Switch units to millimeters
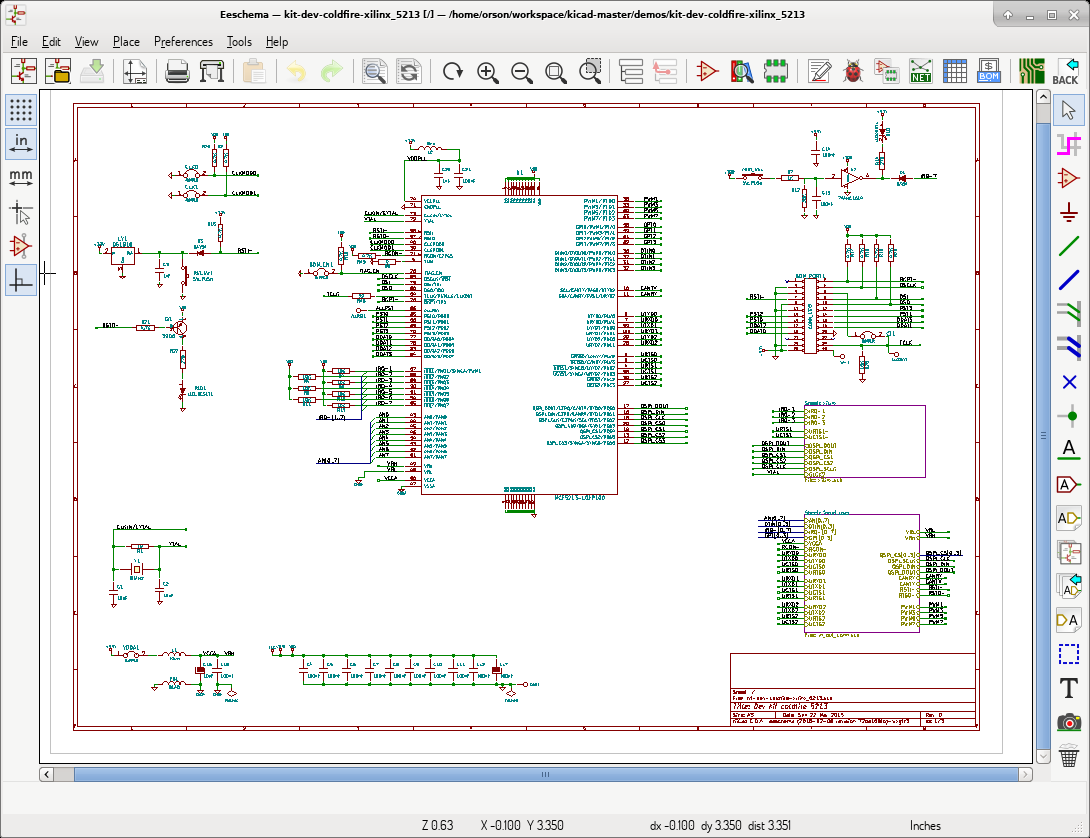The width and height of the screenshot is (1090, 838). click(x=21, y=178)
